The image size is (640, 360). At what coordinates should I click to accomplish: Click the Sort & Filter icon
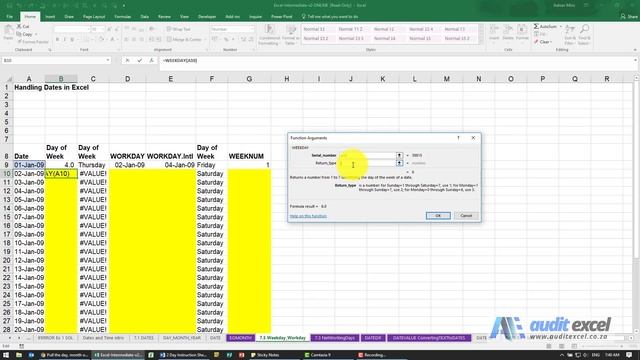[570, 30]
